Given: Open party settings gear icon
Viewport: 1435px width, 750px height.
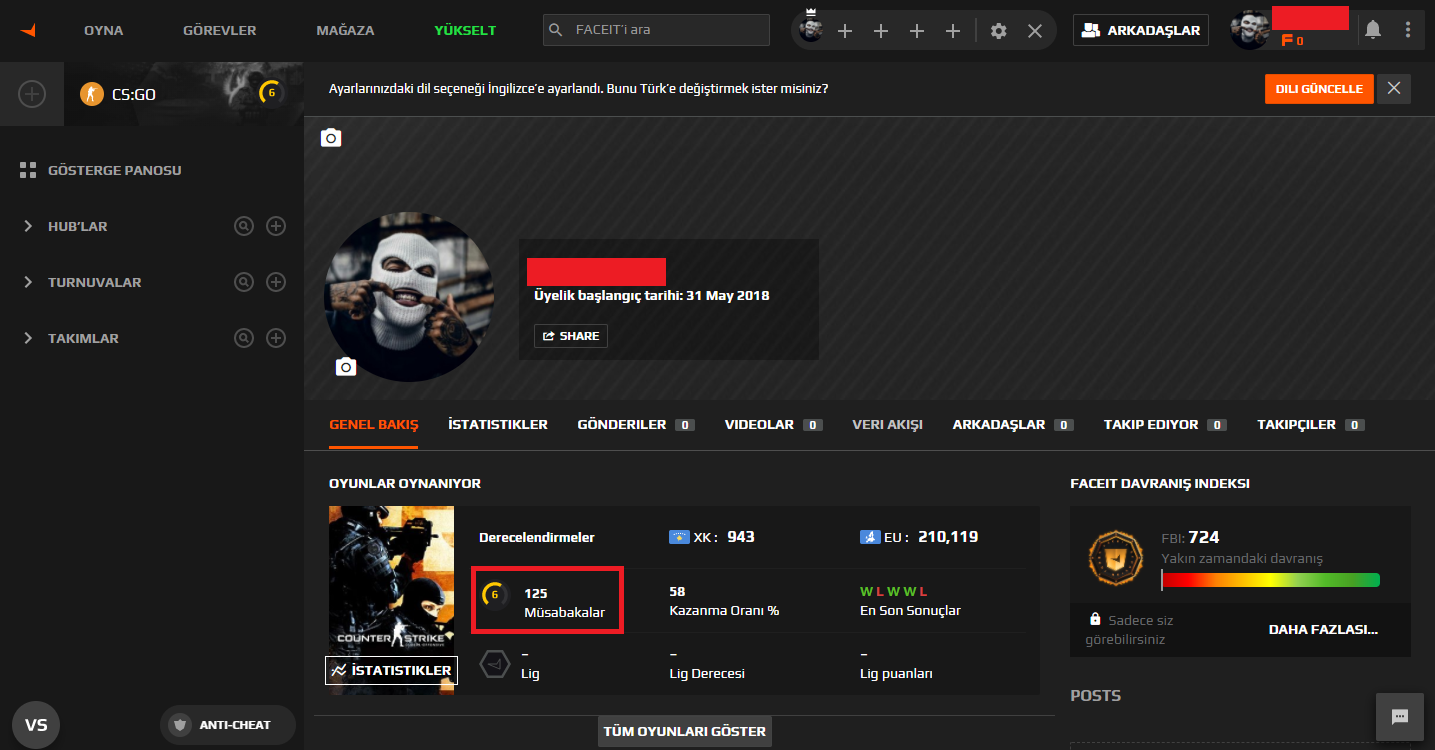Looking at the screenshot, I should click(x=998, y=31).
